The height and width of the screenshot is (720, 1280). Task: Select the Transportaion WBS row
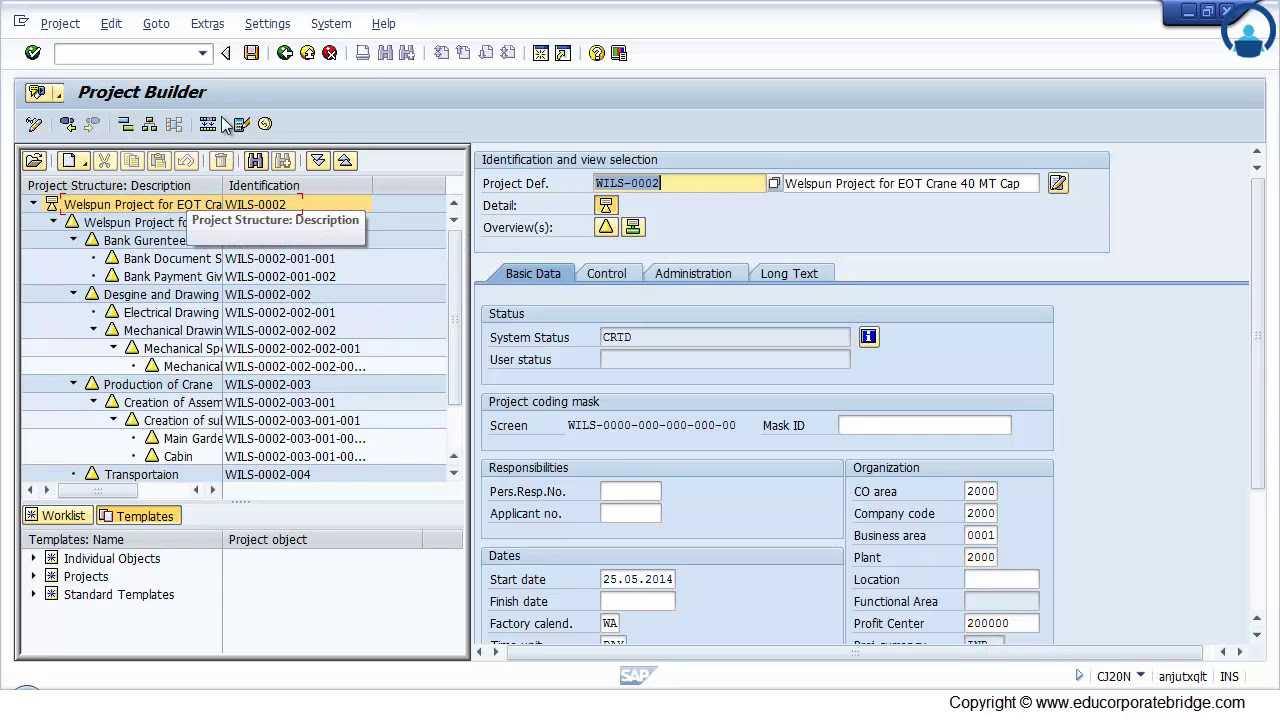(234, 474)
